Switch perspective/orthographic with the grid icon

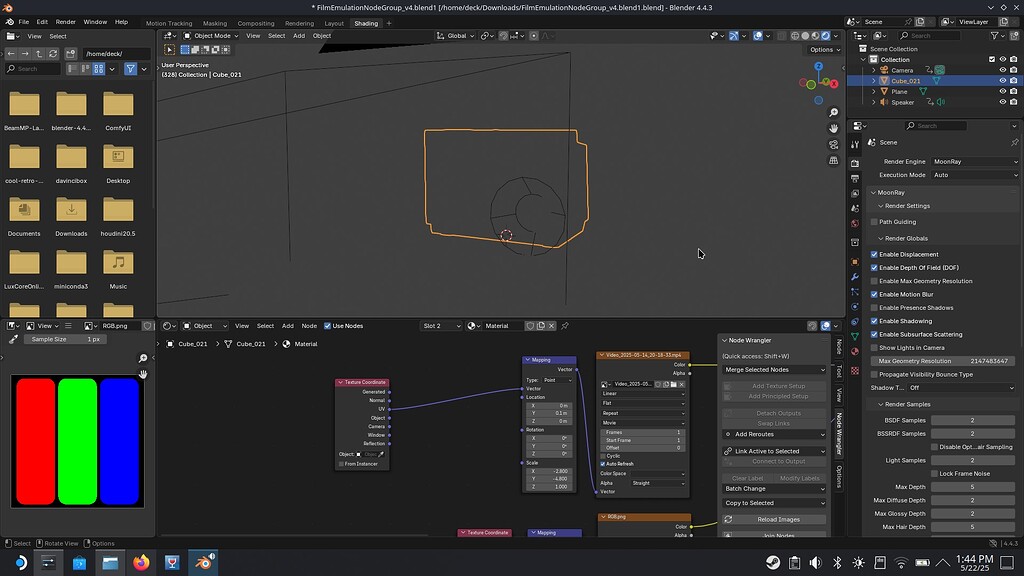[x=833, y=160]
